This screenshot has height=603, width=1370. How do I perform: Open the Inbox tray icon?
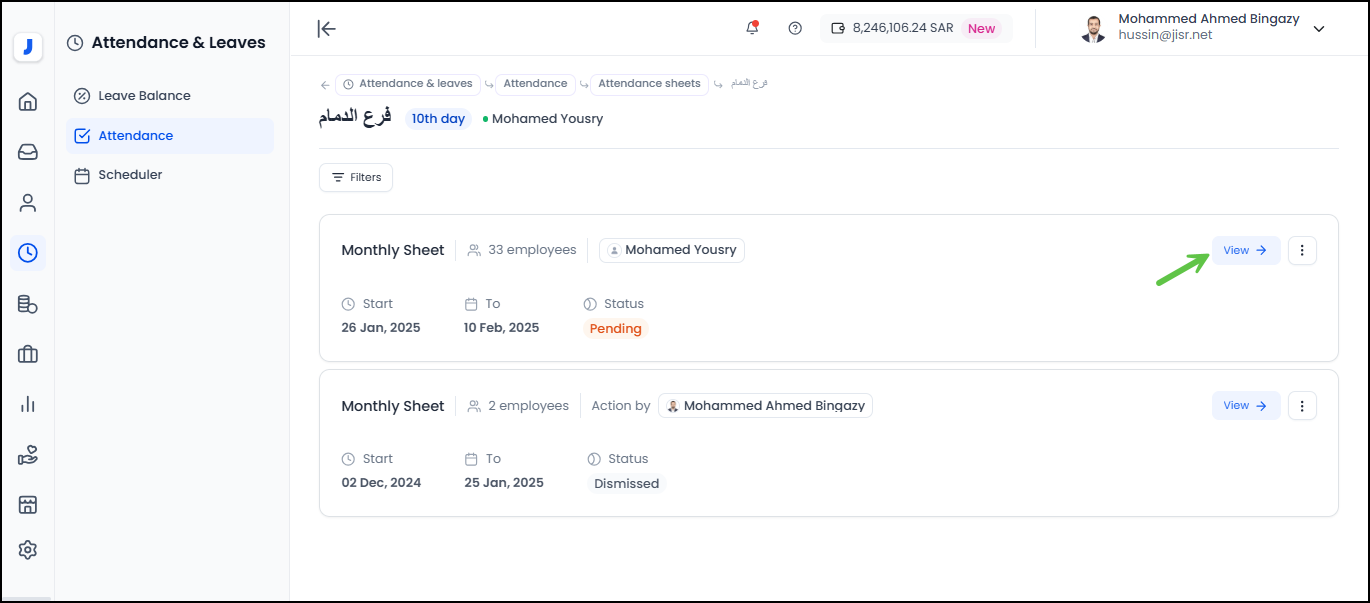click(28, 152)
